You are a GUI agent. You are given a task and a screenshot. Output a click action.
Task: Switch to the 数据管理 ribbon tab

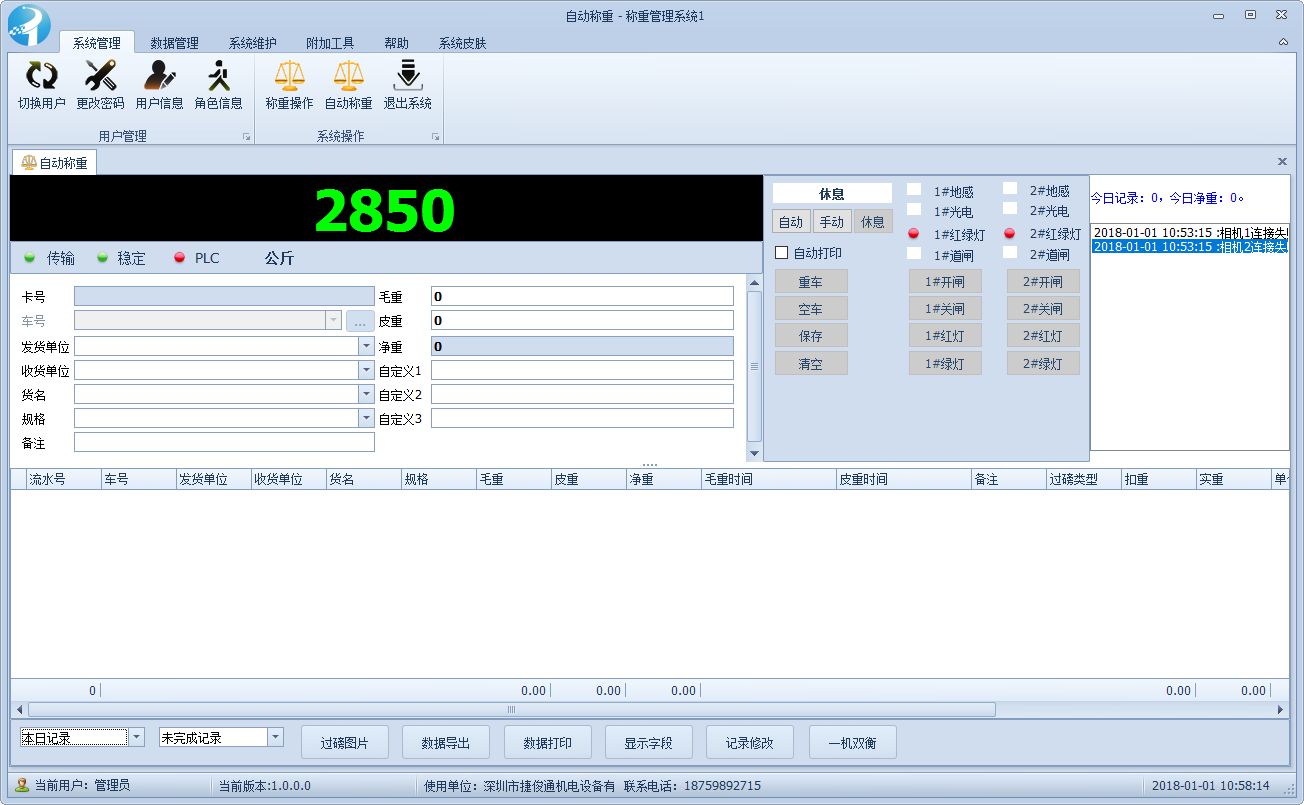[x=174, y=43]
